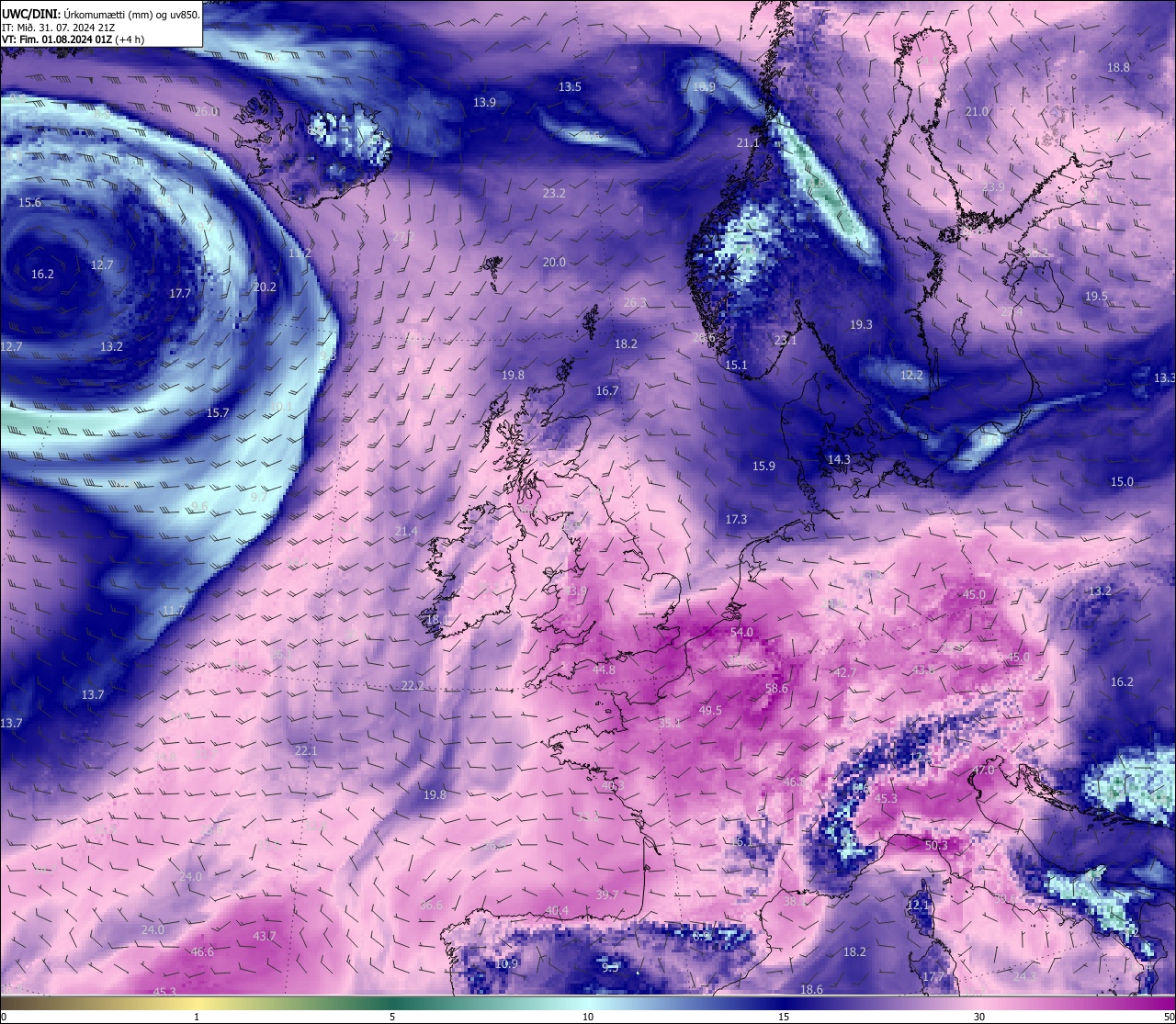Click the 23.2 value label
This screenshot has width=1176, height=1024.
pyautogui.click(x=554, y=194)
